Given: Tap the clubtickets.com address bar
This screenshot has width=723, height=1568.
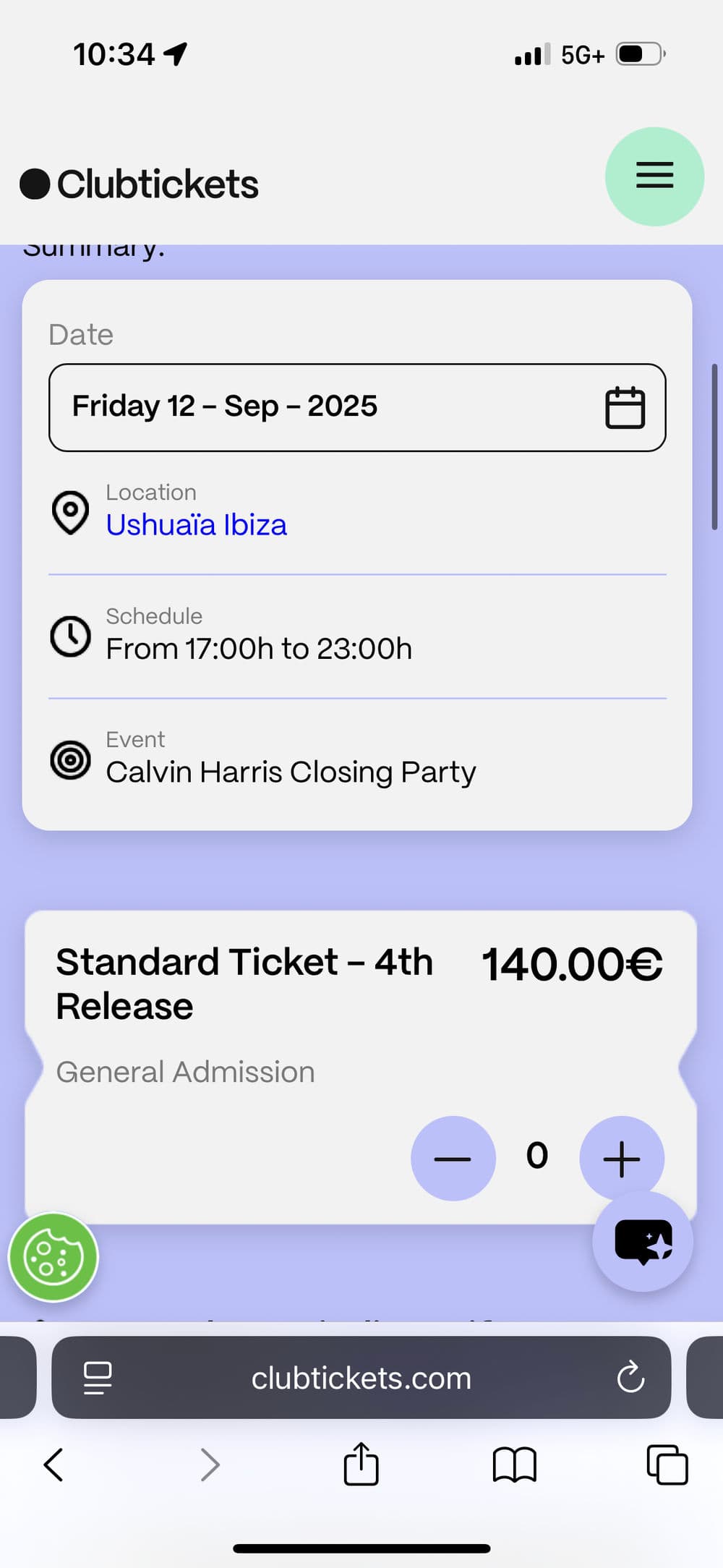Looking at the screenshot, I should pos(361,1378).
